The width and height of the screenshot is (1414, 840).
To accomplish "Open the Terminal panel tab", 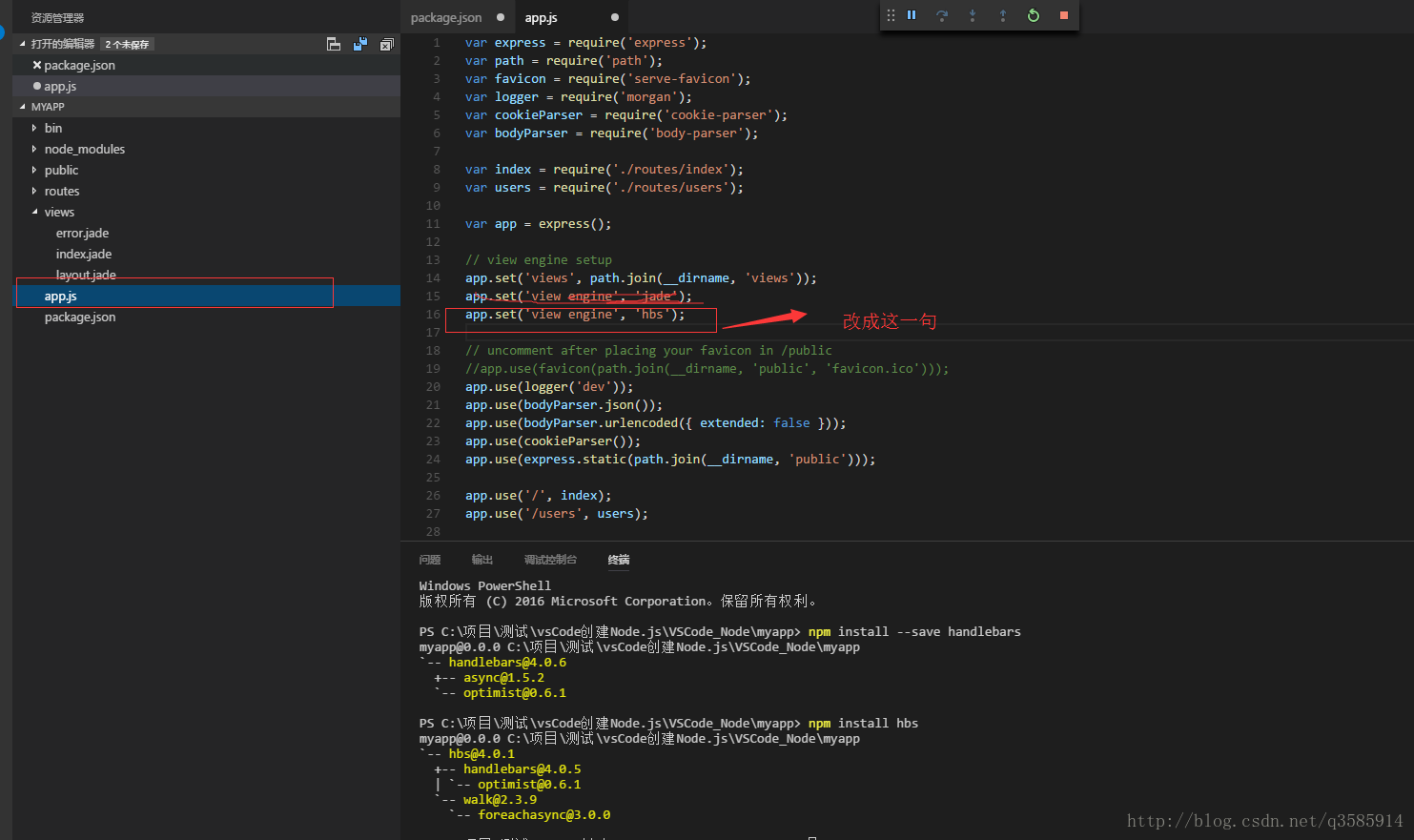I will pos(619,560).
